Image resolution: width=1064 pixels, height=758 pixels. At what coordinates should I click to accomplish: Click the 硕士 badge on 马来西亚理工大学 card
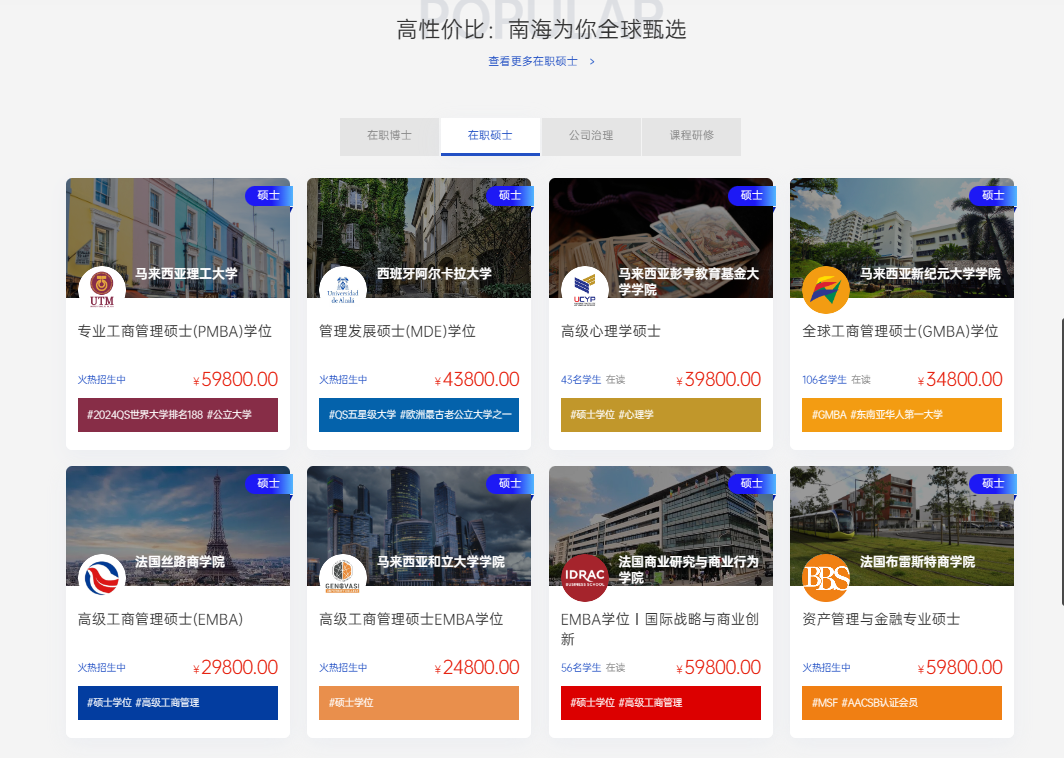coord(269,195)
